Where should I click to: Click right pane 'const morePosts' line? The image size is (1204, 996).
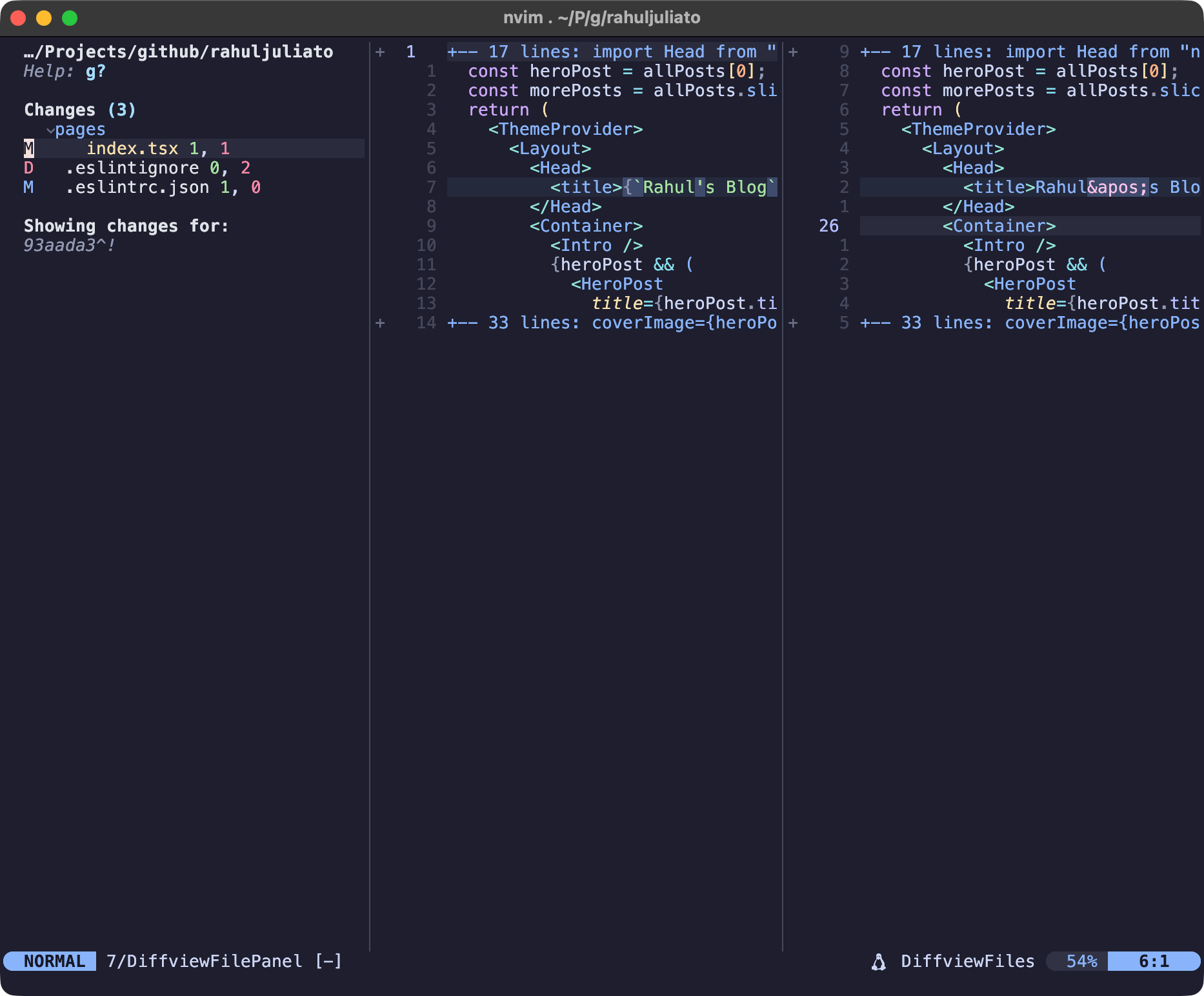point(1041,90)
